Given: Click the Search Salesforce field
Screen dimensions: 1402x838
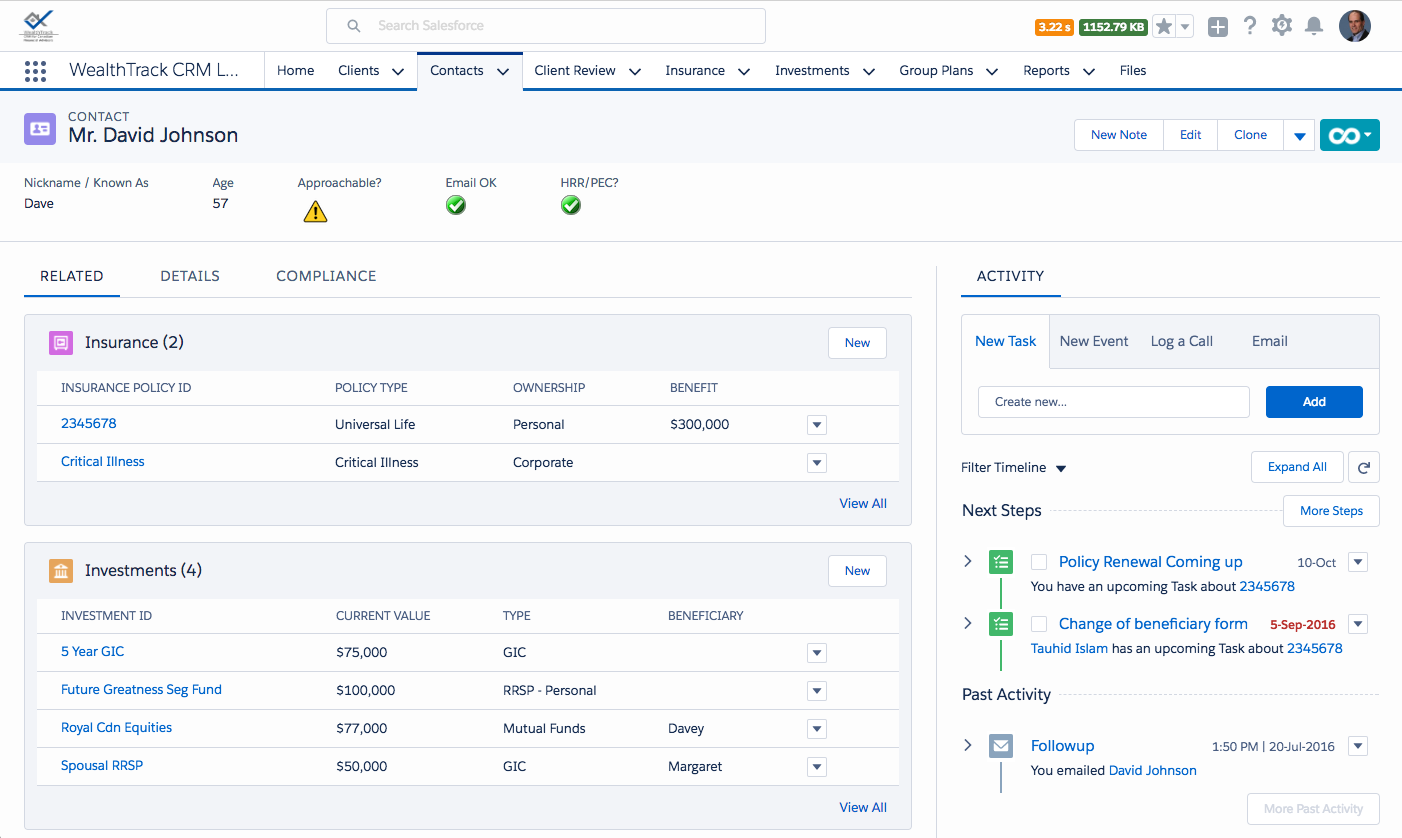Looking at the screenshot, I should point(545,26).
